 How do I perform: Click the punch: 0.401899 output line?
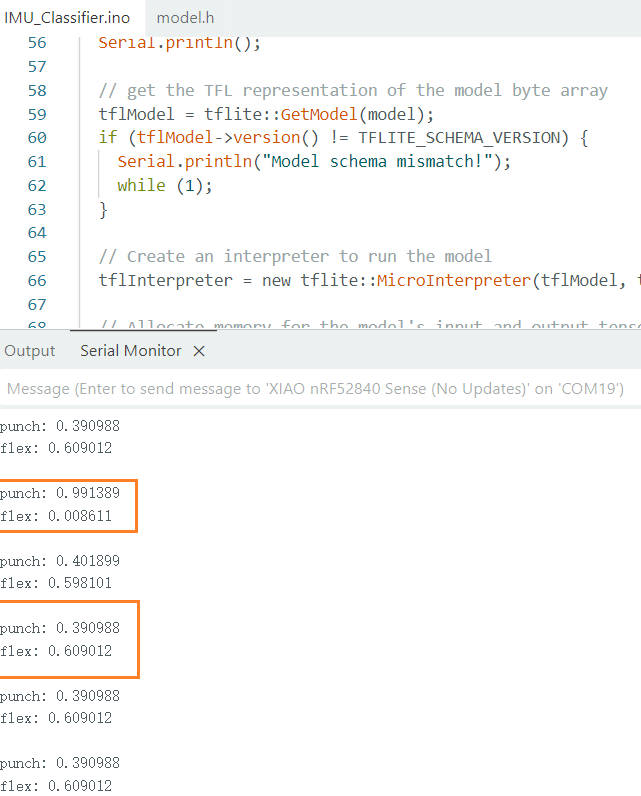coord(60,561)
